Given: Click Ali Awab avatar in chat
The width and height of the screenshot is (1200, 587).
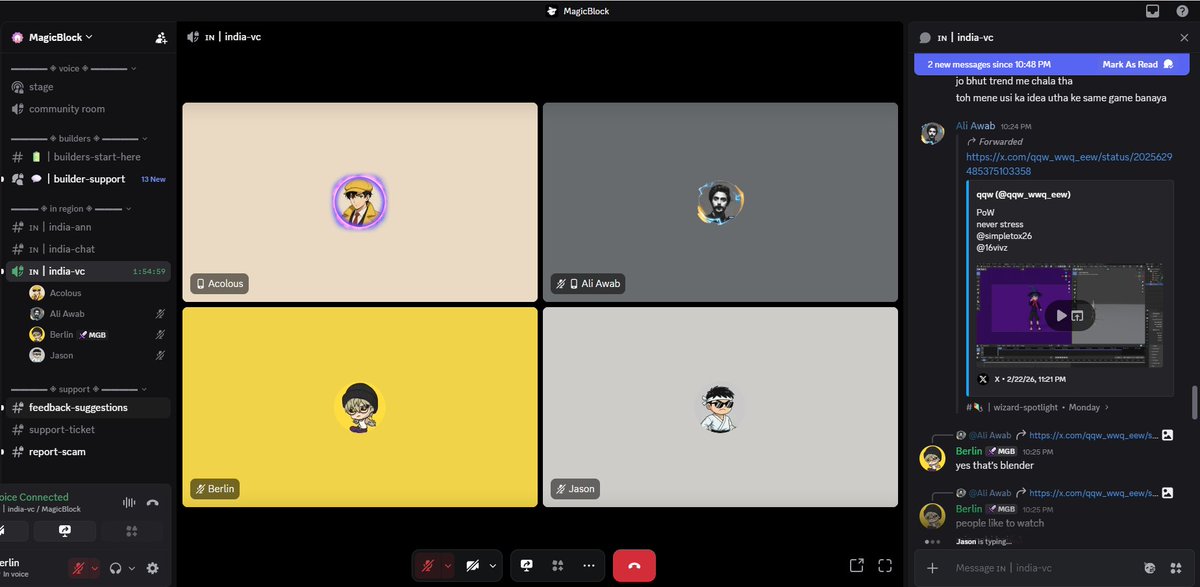Looking at the screenshot, I should click(x=932, y=134).
